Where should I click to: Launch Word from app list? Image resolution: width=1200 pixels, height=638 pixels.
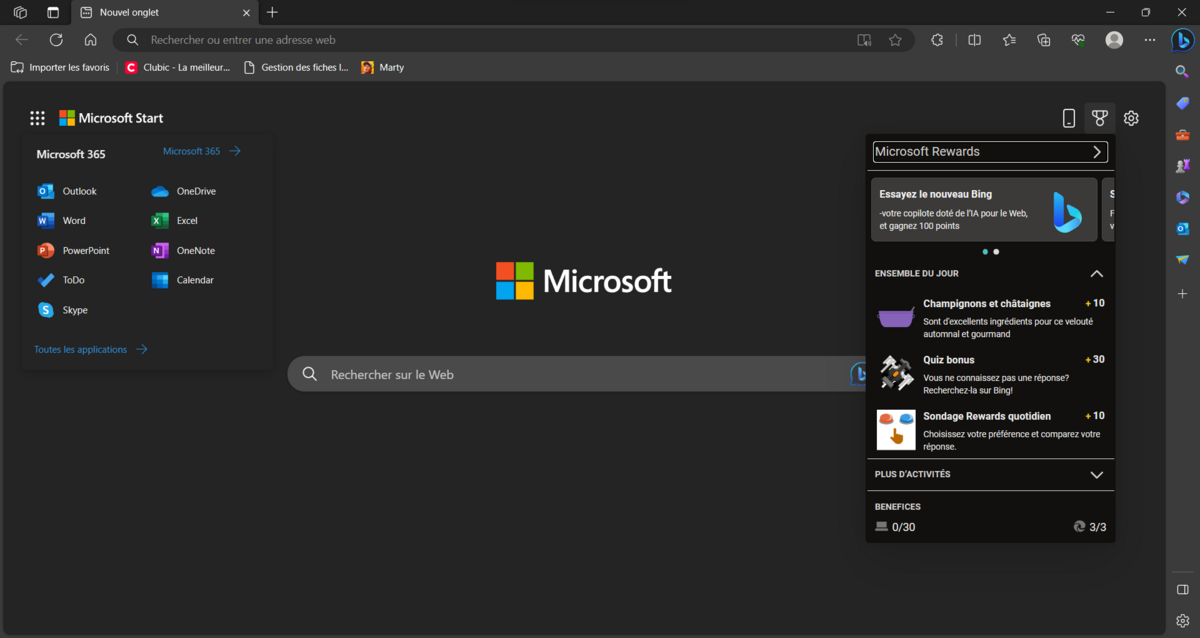61,221
